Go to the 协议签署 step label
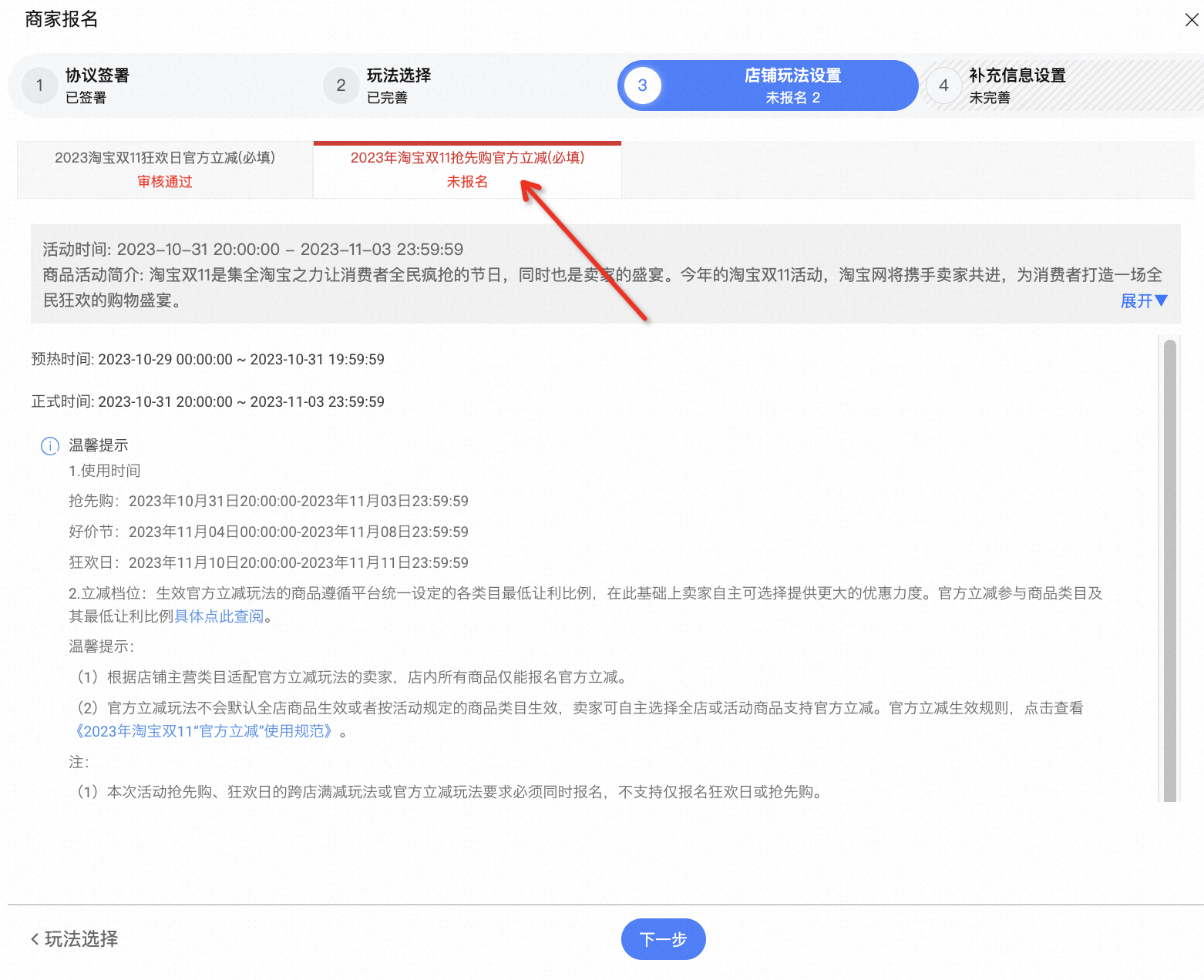The width and height of the screenshot is (1204, 980). click(x=97, y=76)
